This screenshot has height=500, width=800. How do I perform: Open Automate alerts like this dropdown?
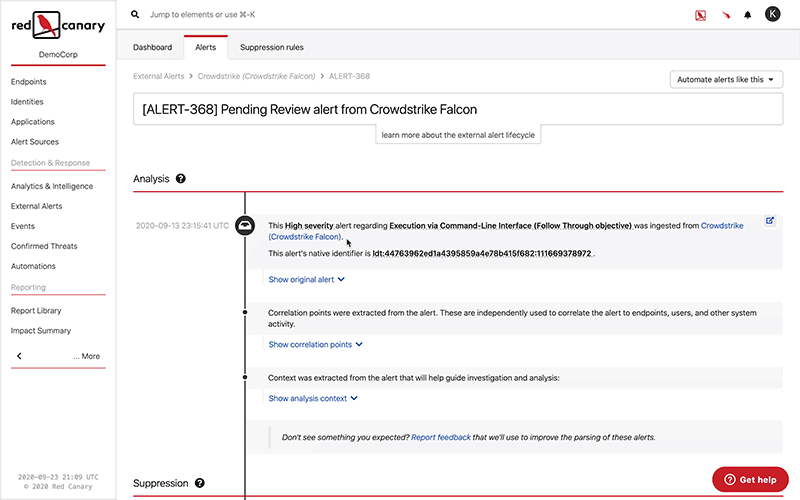[726, 79]
